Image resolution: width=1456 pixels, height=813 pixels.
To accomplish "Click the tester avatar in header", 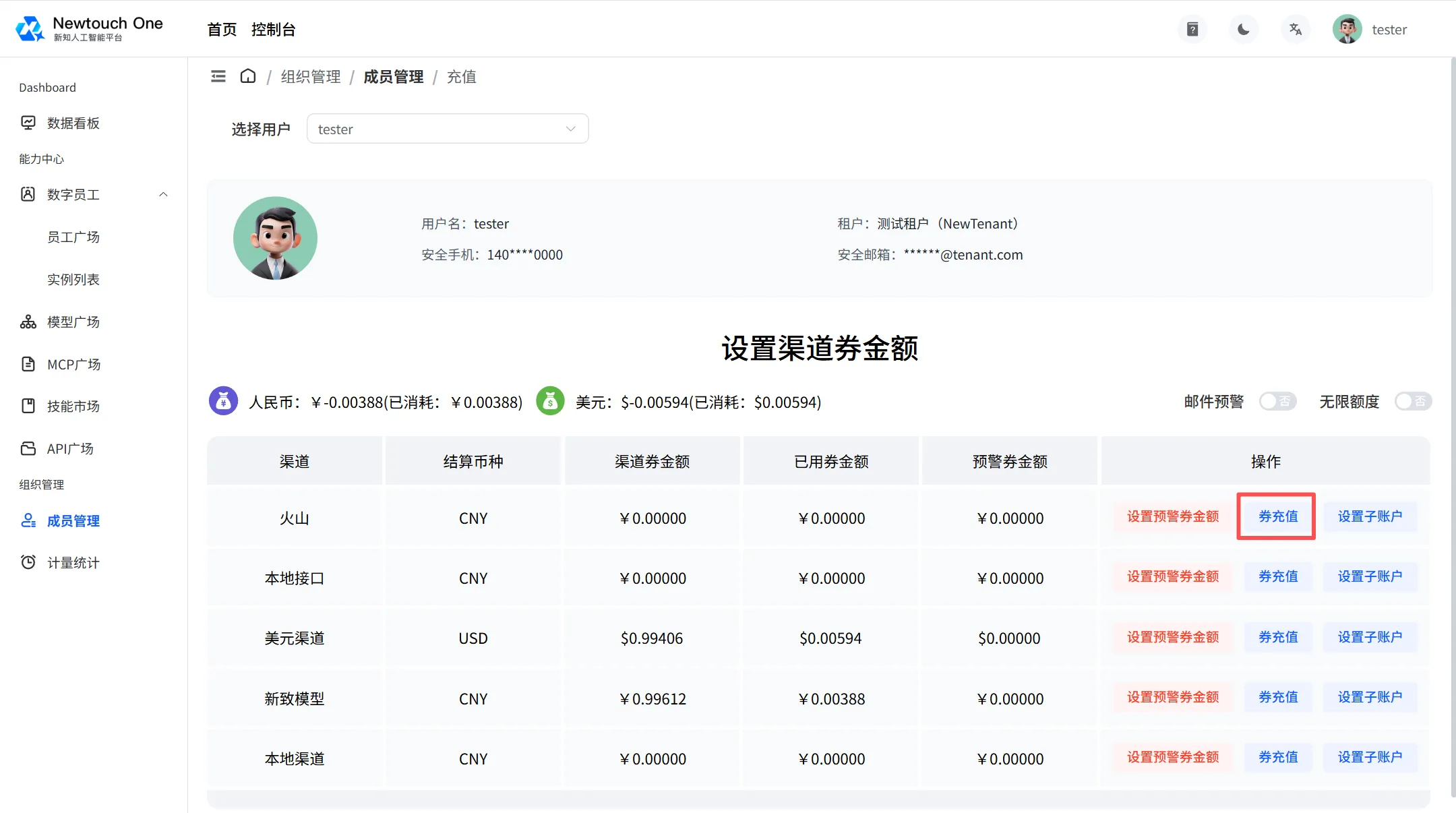I will [1347, 30].
